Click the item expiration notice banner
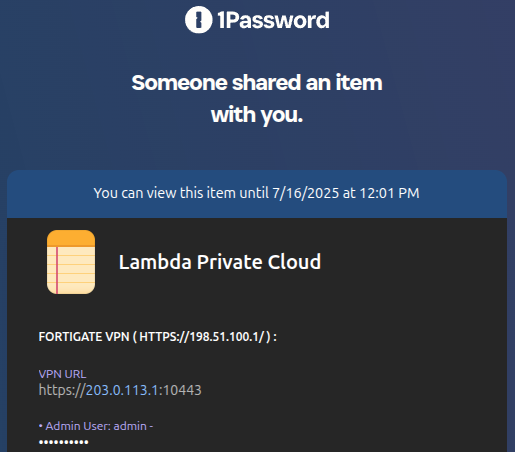This screenshot has height=452, width=515. pyautogui.click(x=257, y=193)
